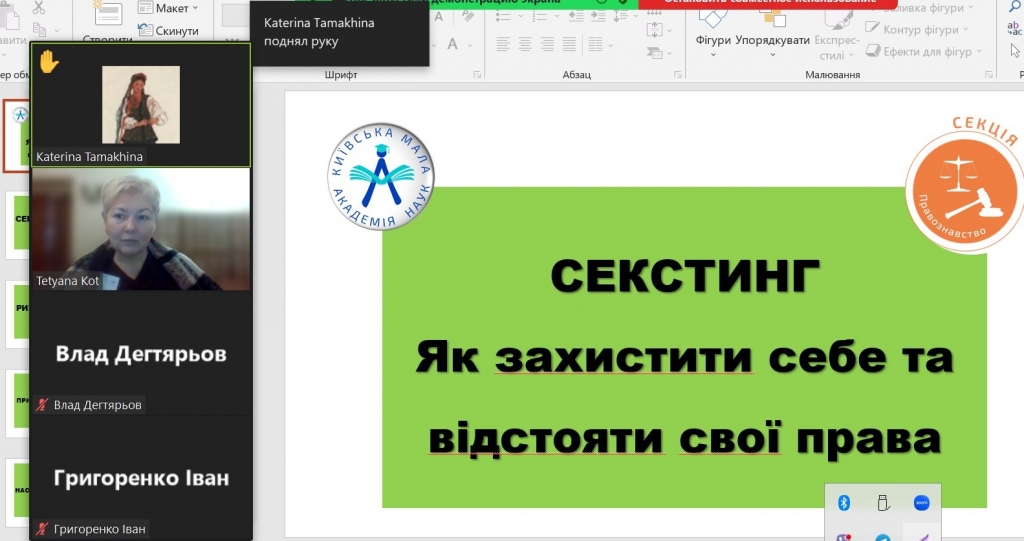Click the muted microphone icon for Григоренко Іван
The image size is (1024, 541).
click(42, 529)
